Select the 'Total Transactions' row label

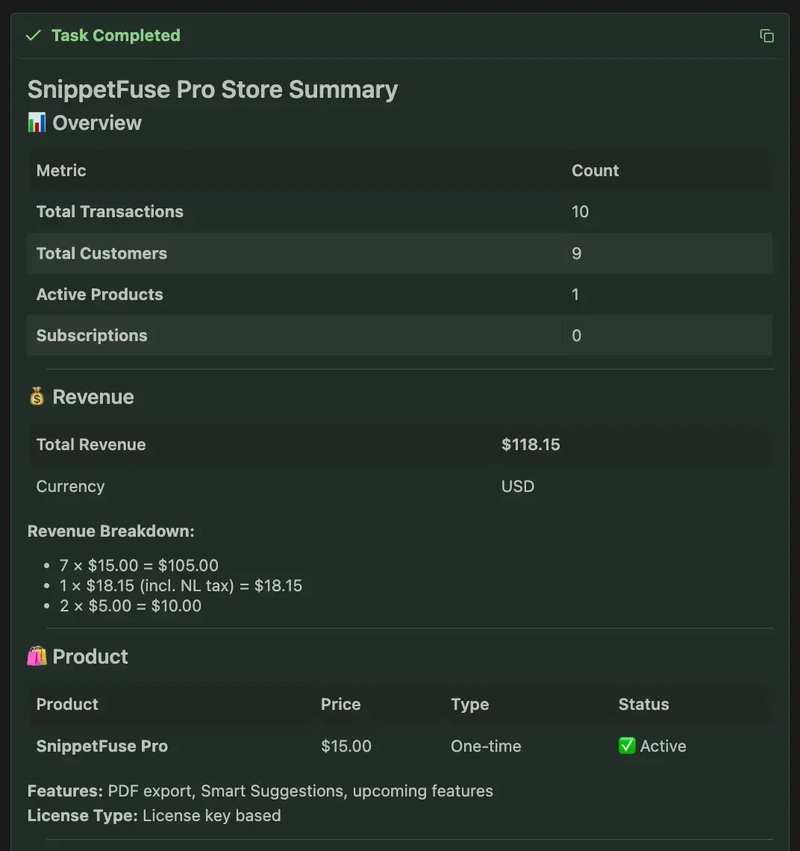(x=110, y=211)
